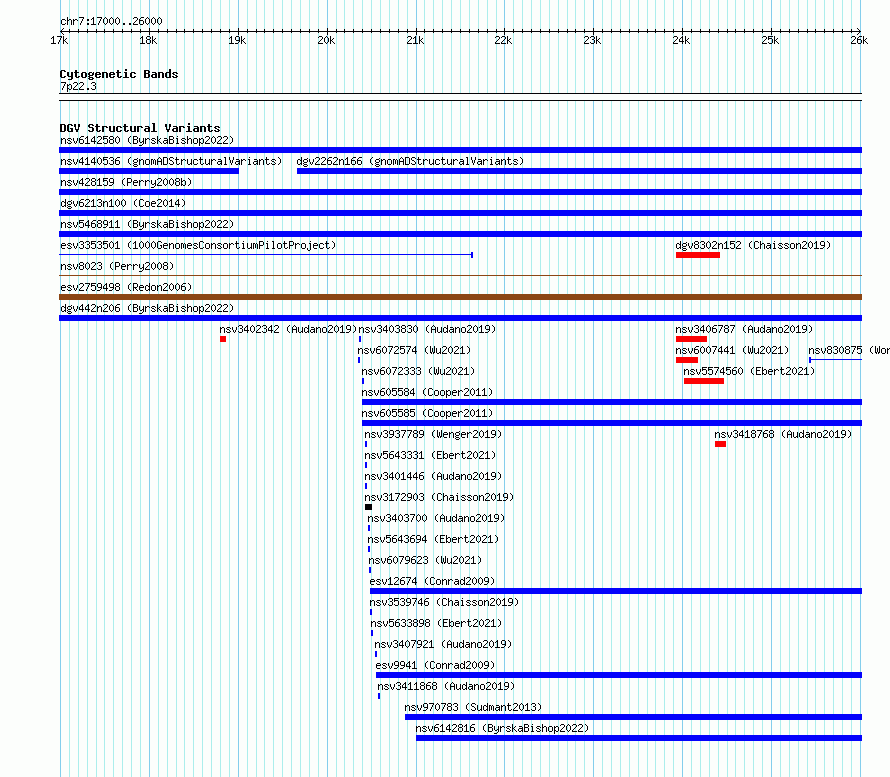Image resolution: width=890 pixels, height=777 pixels.
Task: Click the red nsv3402342 (Audano2019) marker
Action: click(x=223, y=339)
